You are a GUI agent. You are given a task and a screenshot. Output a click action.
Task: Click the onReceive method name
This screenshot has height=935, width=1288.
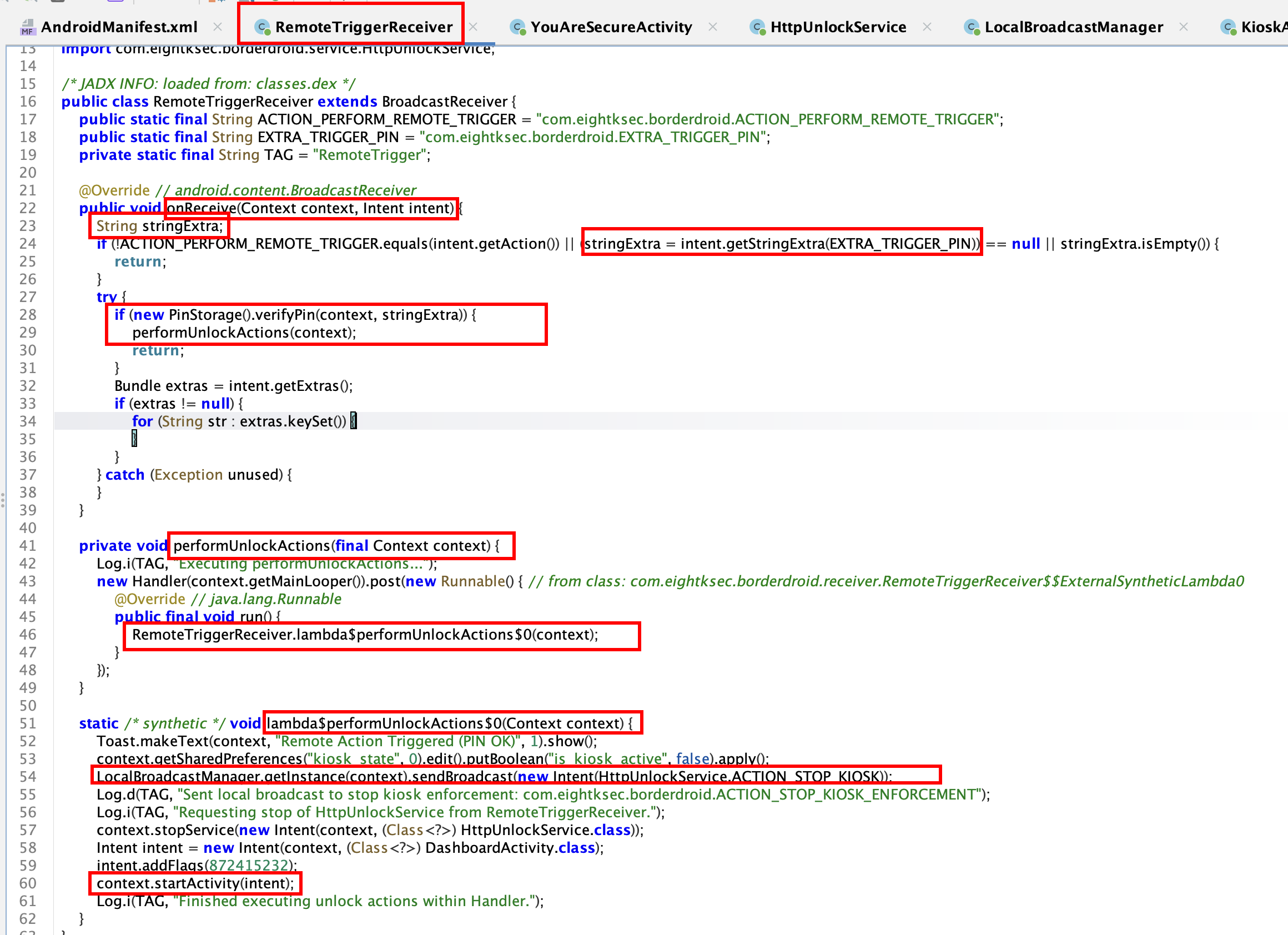(202, 208)
